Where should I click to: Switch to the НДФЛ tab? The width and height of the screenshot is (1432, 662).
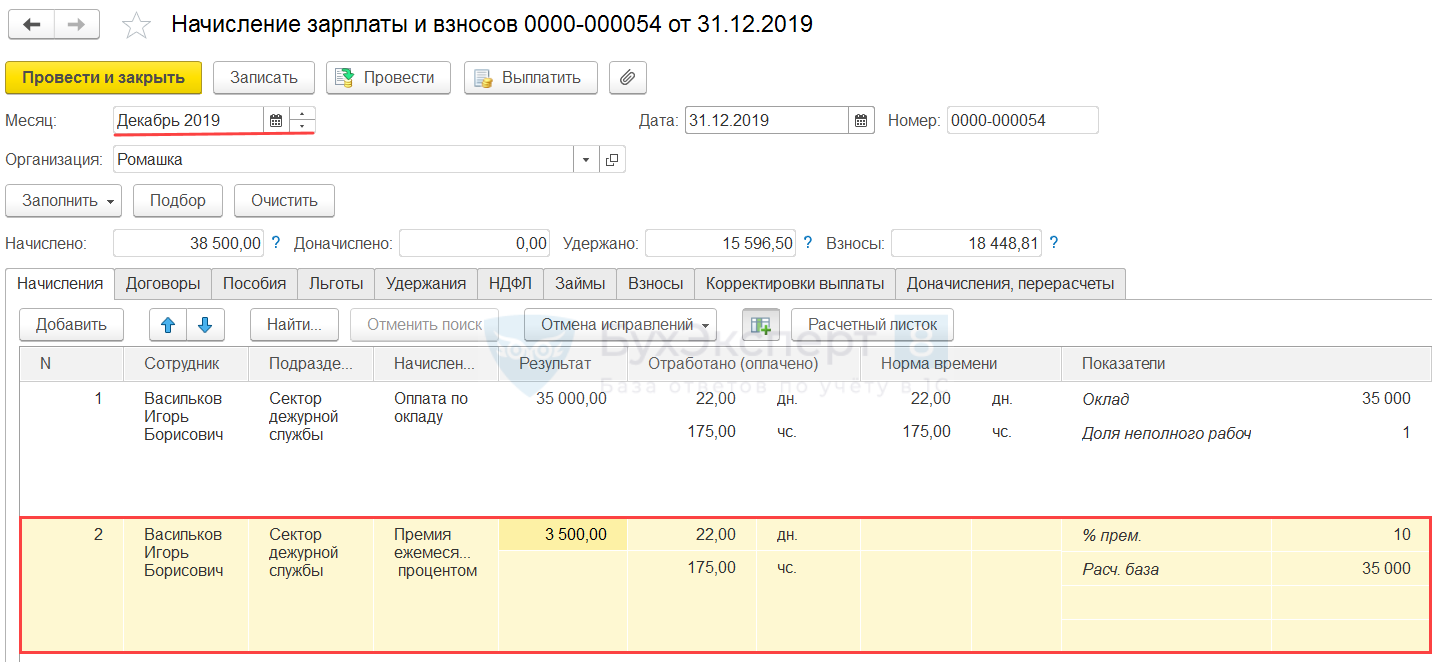[x=510, y=284]
